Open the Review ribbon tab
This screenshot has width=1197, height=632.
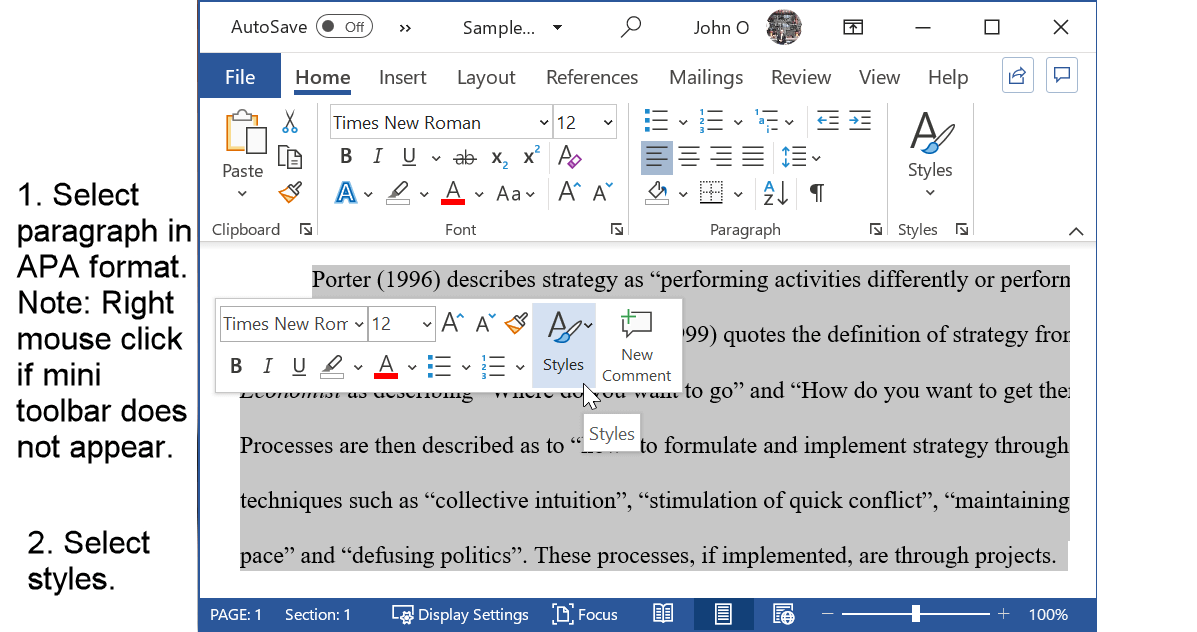[x=800, y=77]
